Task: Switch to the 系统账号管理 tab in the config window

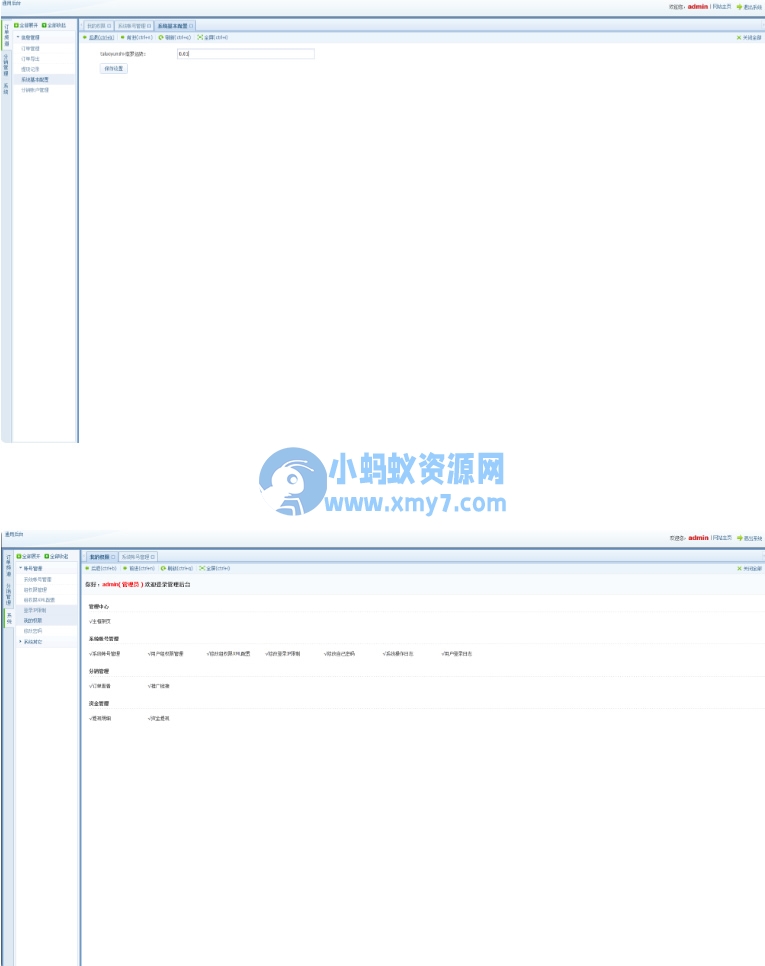Action: (132, 26)
